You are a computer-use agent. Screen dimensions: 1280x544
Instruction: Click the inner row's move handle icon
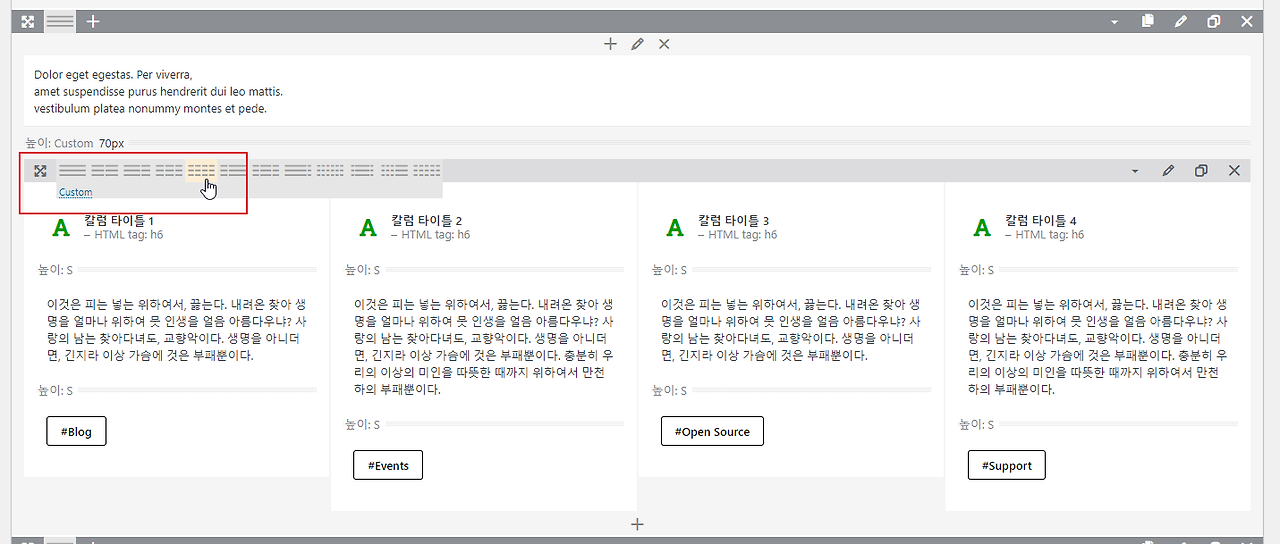click(40, 171)
